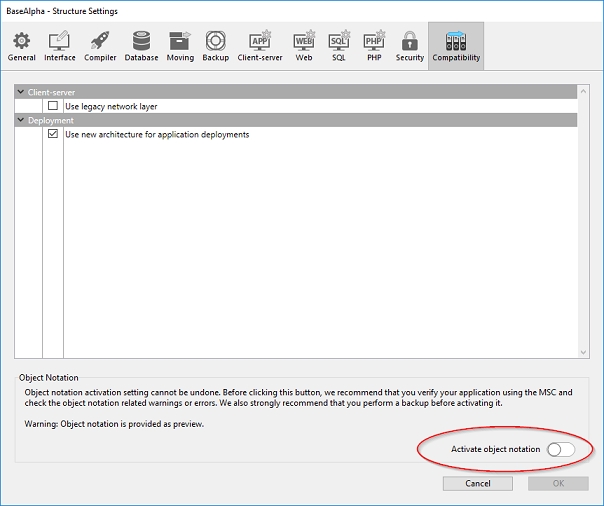Open Client-server settings page
Viewport: 604px width, 506px height.
(259, 45)
